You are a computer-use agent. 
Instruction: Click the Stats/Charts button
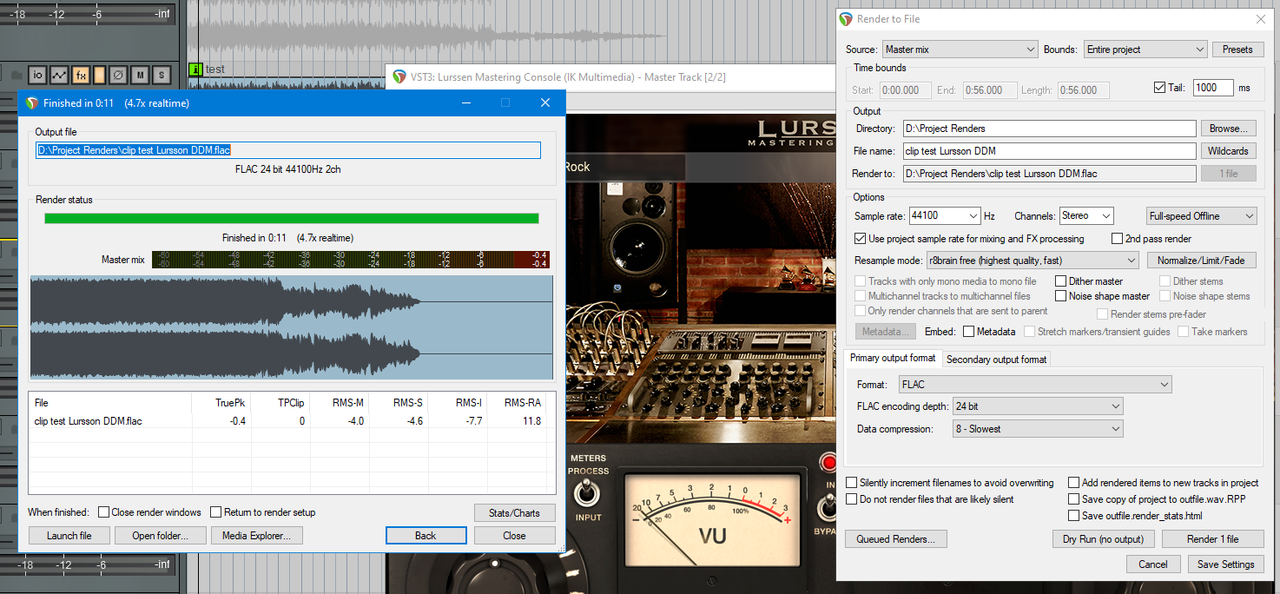[x=514, y=513]
